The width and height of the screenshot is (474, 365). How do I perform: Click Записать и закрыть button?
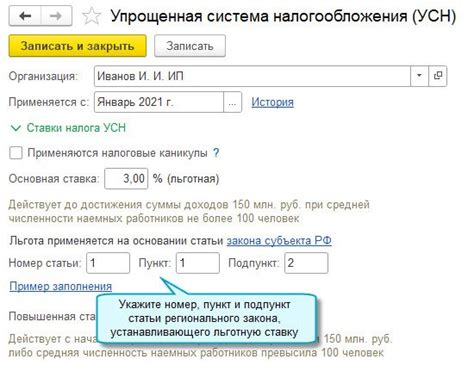tap(77, 46)
